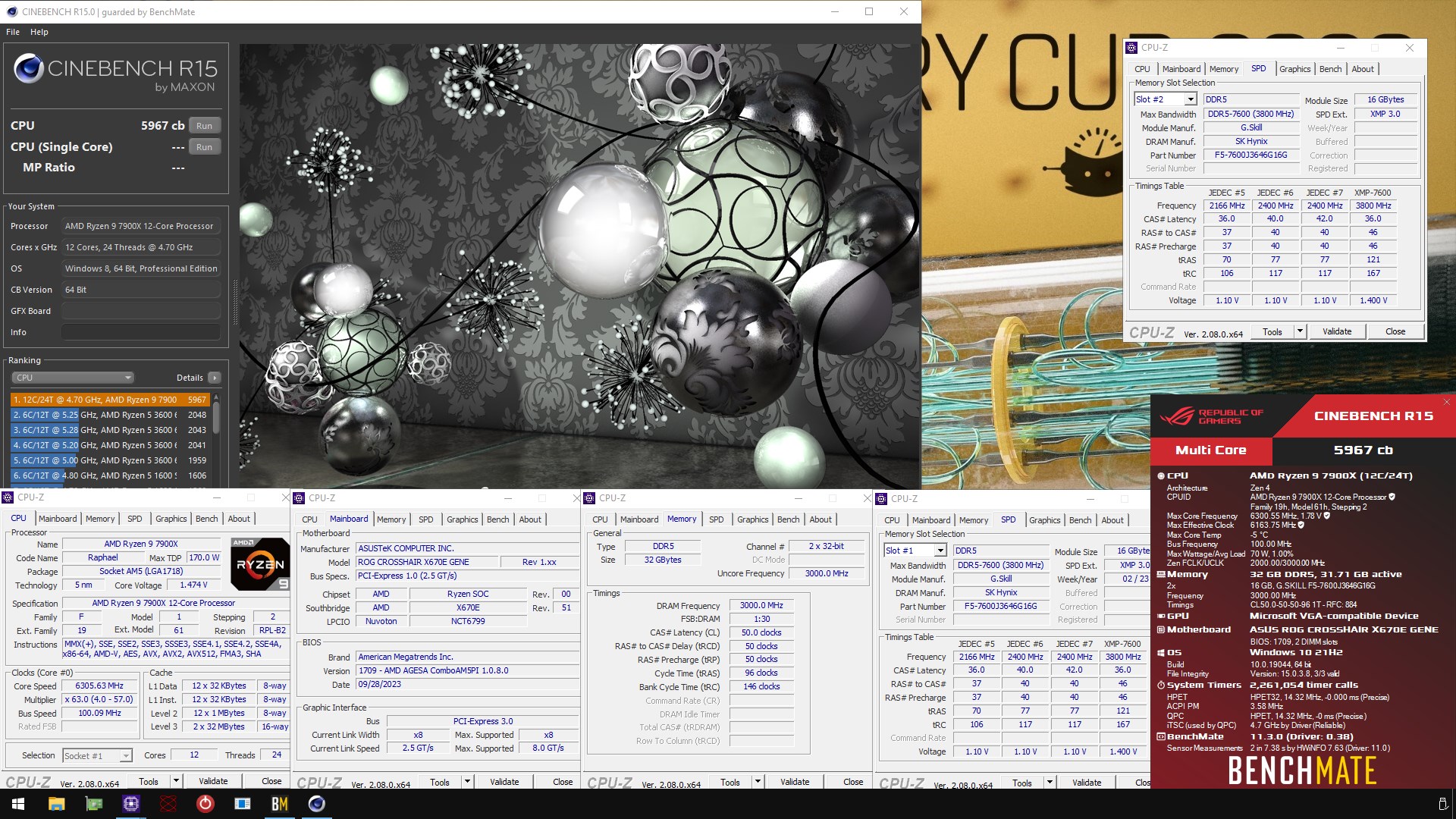Click the Core Speed 6305.63 MHz value
The image size is (1456, 819).
[x=99, y=686]
